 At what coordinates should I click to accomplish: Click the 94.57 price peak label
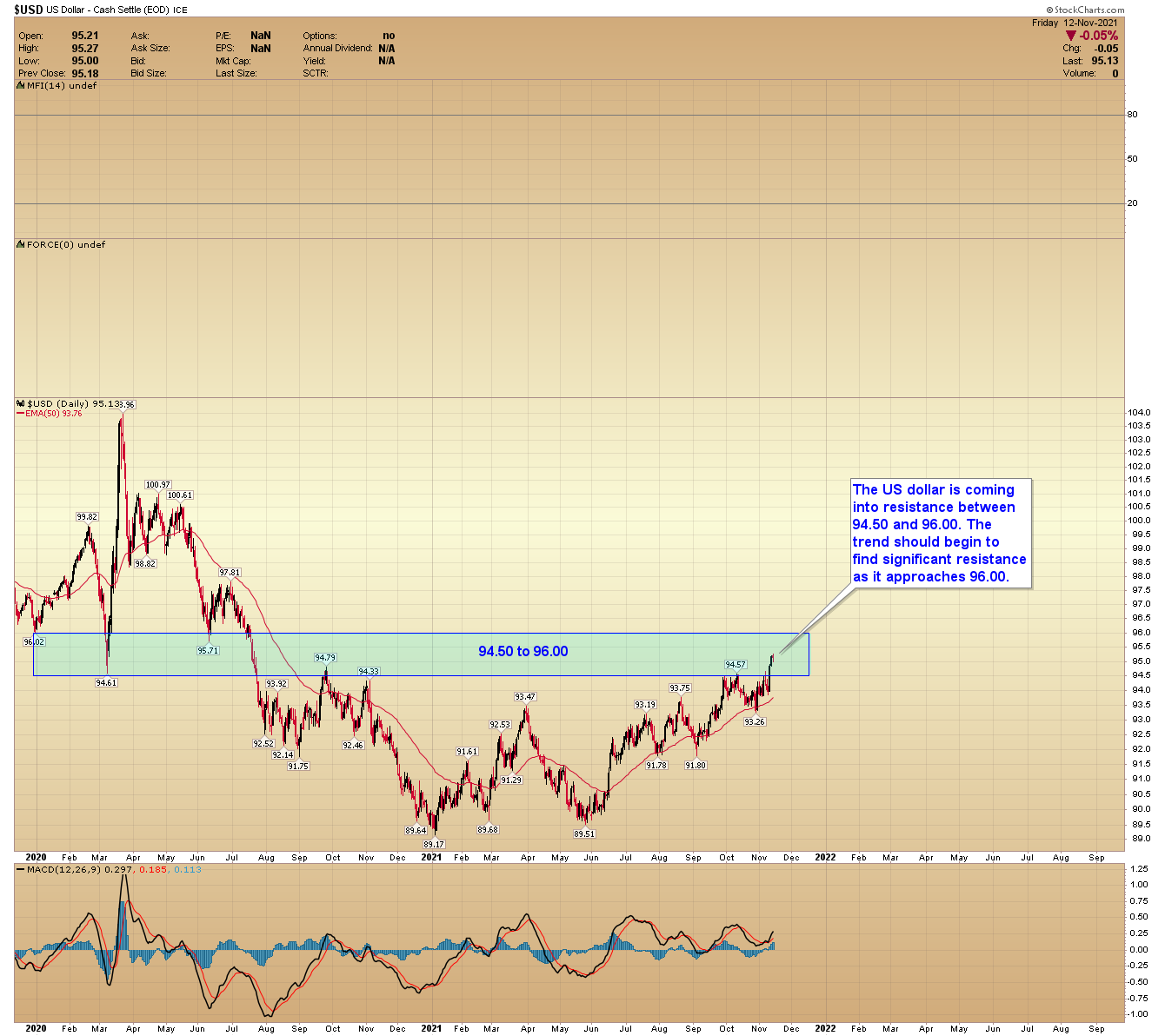pyautogui.click(x=736, y=665)
